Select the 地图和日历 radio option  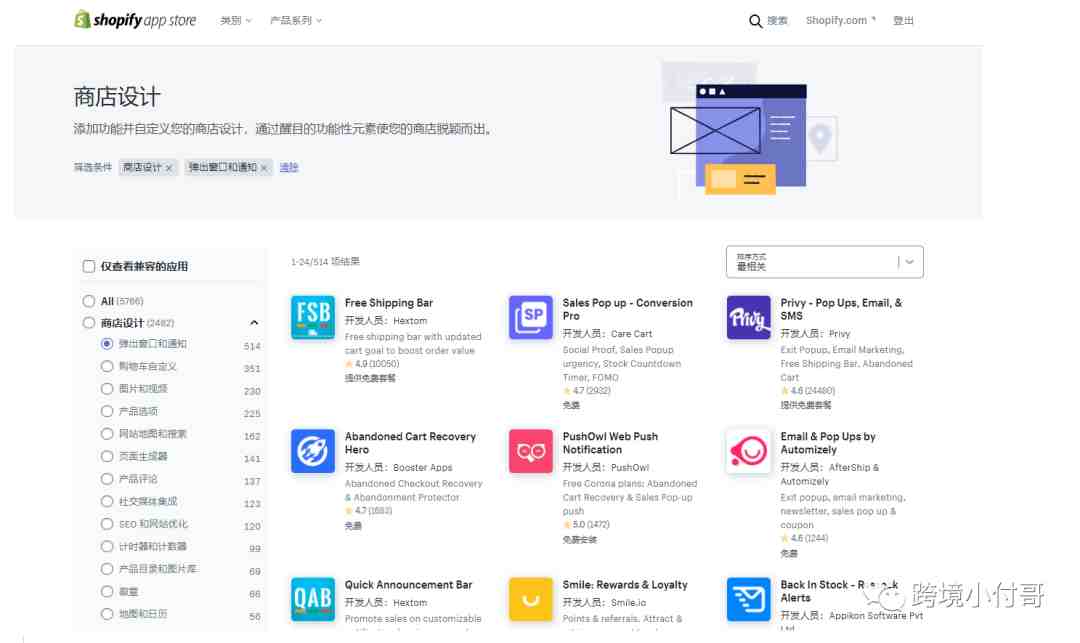point(107,614)
